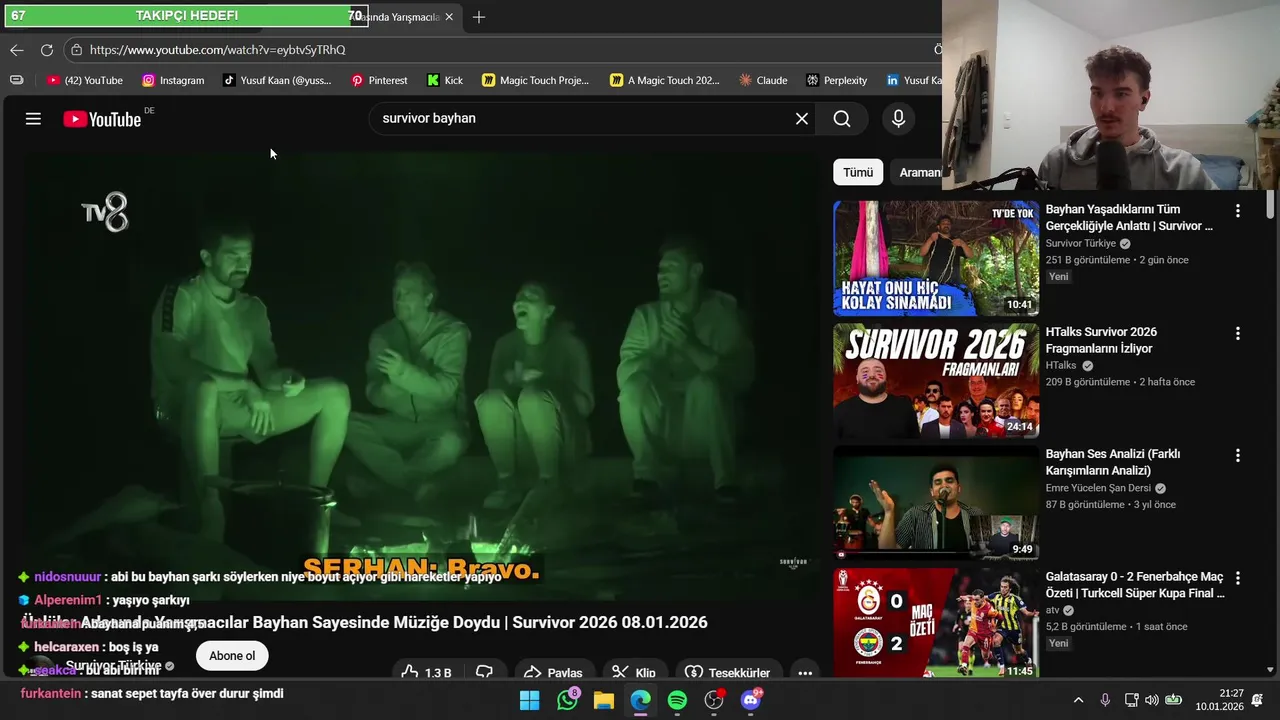The height and width of the screenshot is (720, 1280).
Task: Open the Windows Start menu
Action: click(x=530, y=700)
